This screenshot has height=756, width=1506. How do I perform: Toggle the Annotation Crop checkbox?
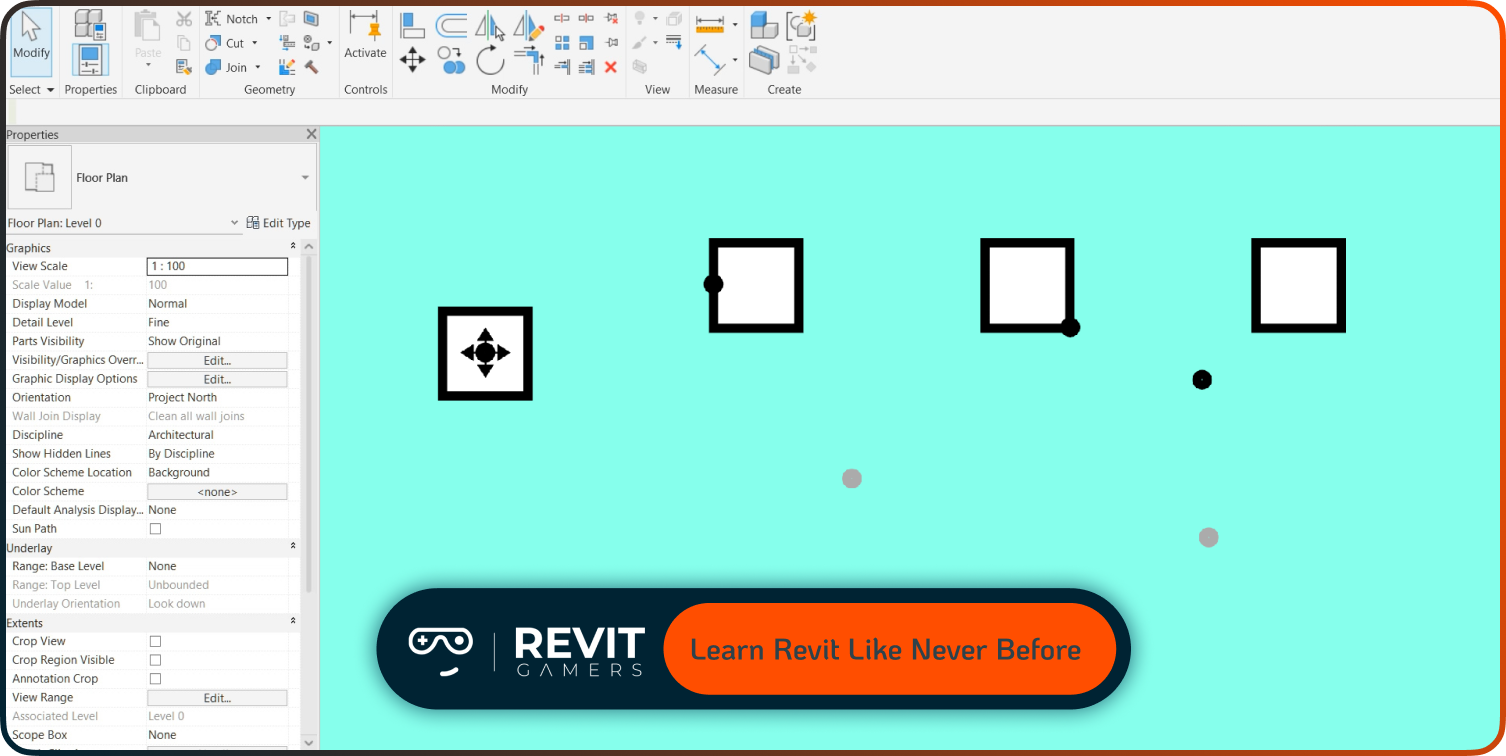tap(155, 679)
